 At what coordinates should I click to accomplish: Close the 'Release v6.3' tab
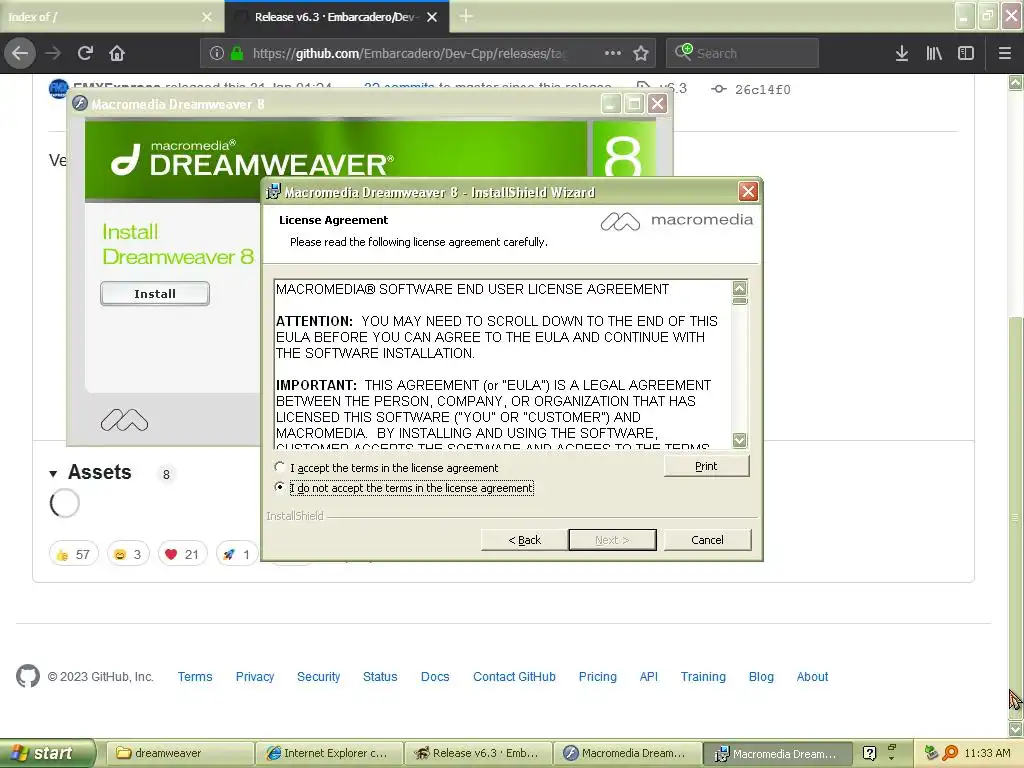click(x=432, y=17)
